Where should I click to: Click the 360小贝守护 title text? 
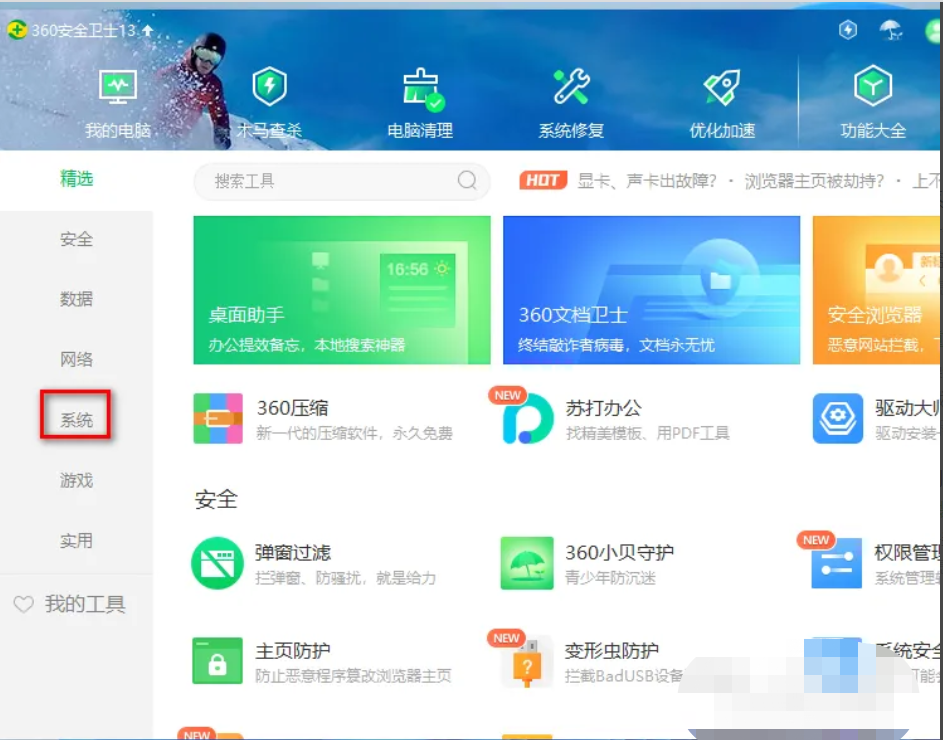[x=619, y=552]
